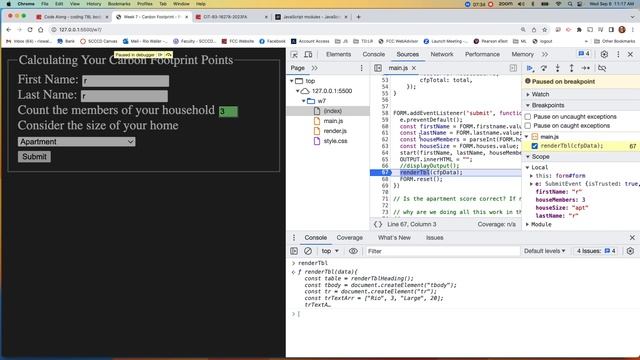Switch to the Elements tab
Screen dimensions: 640x360
click(x=338, y=54)
